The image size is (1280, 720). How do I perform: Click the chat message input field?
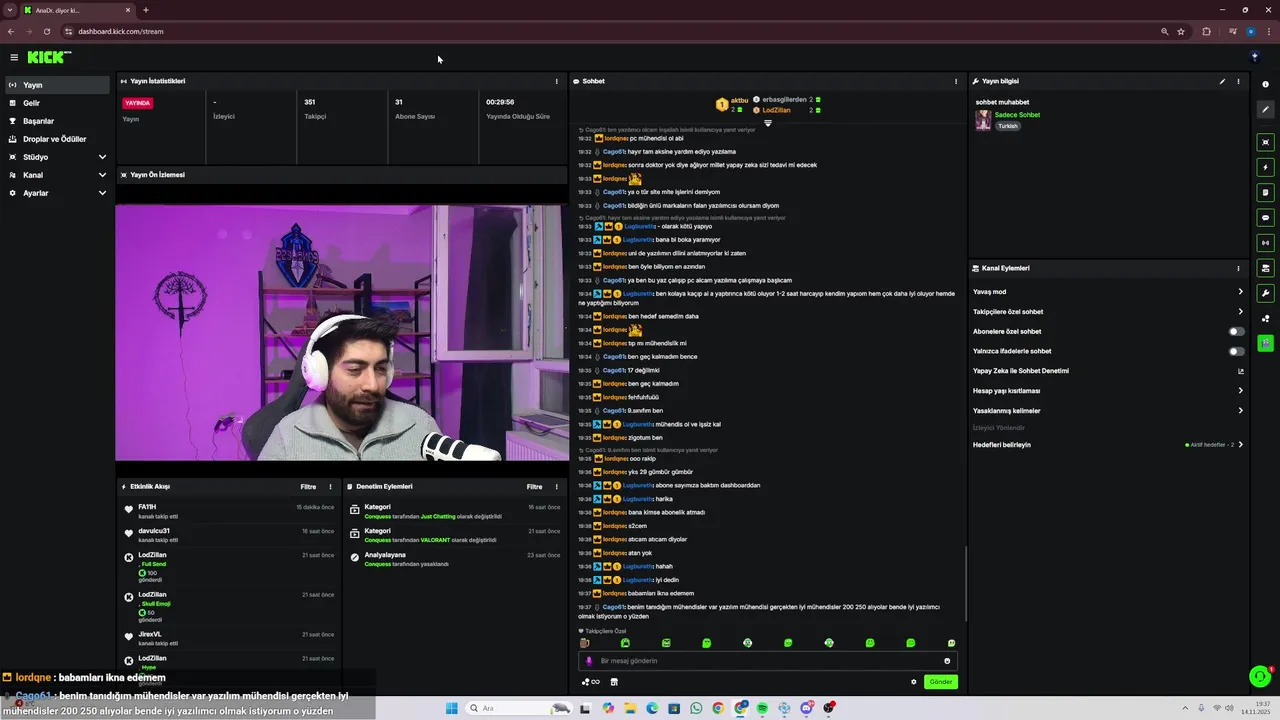(767, 661)
